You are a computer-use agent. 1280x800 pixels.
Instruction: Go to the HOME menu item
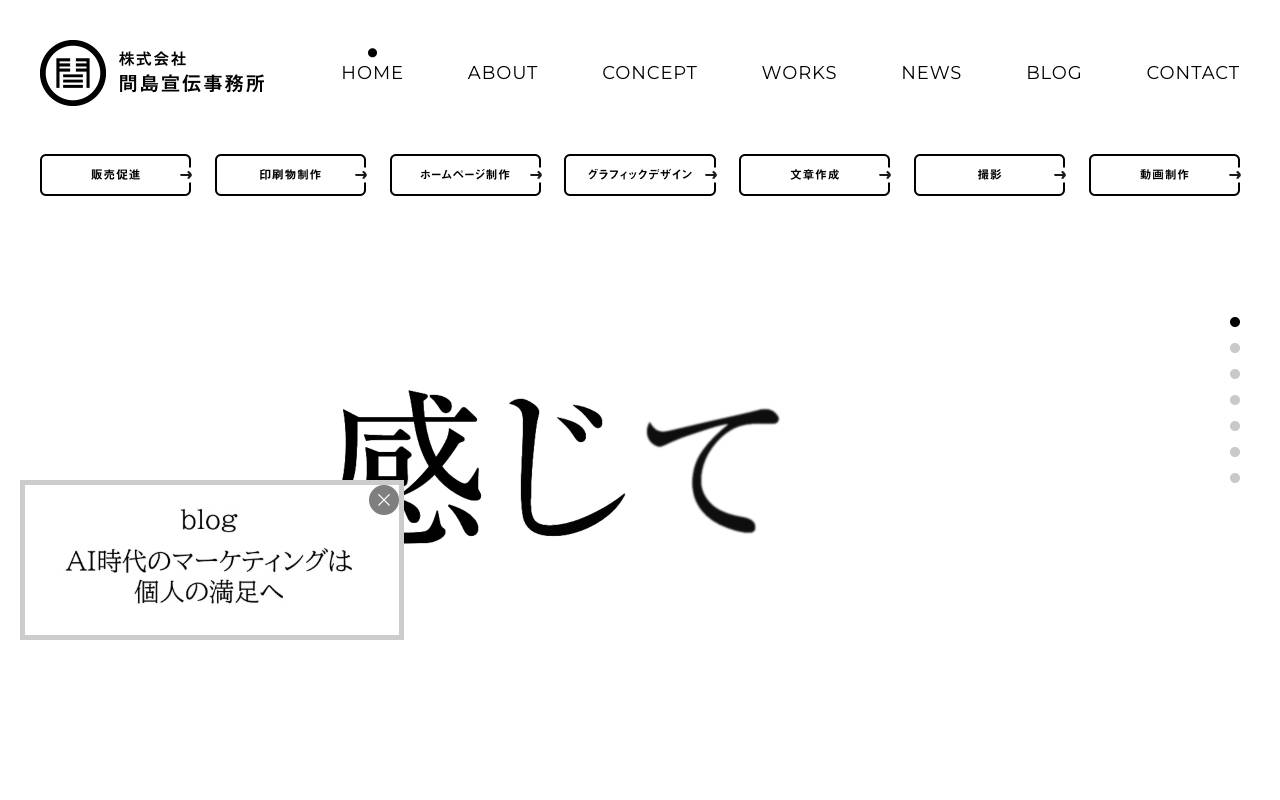pyautogui.click(x=372, y=73)
